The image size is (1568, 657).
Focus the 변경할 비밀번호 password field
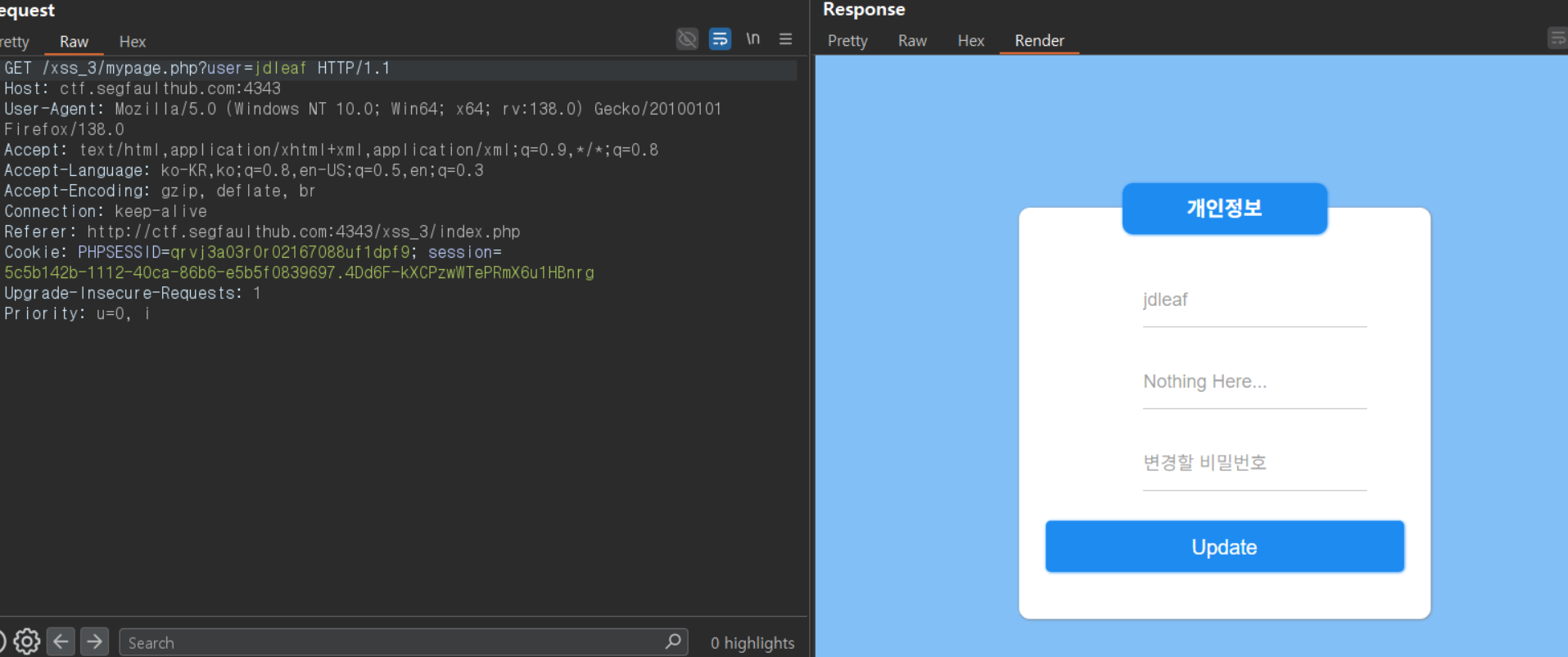[1254, 464]
